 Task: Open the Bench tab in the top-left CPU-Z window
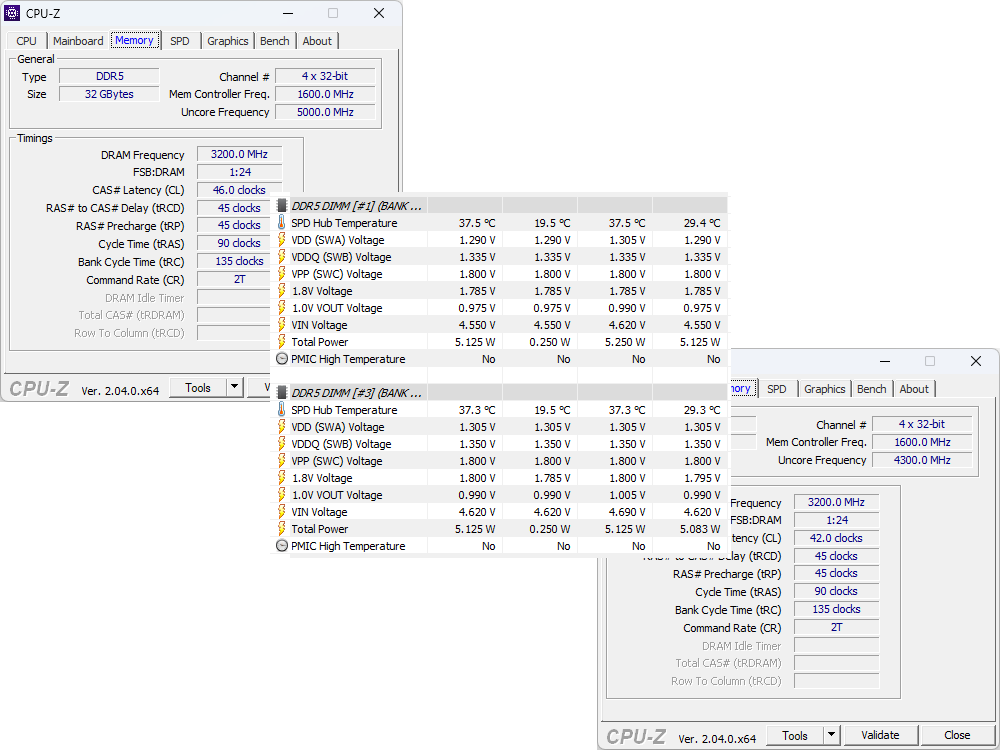pos(275,41)
